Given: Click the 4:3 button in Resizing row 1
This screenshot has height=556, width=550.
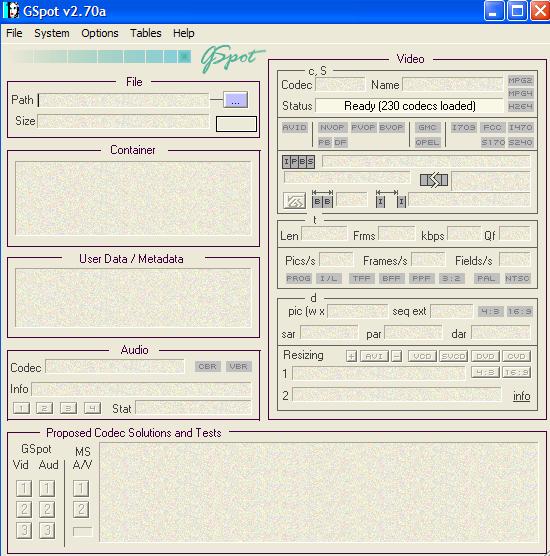Looking at the screenshot, I should [x=485, y=372].
